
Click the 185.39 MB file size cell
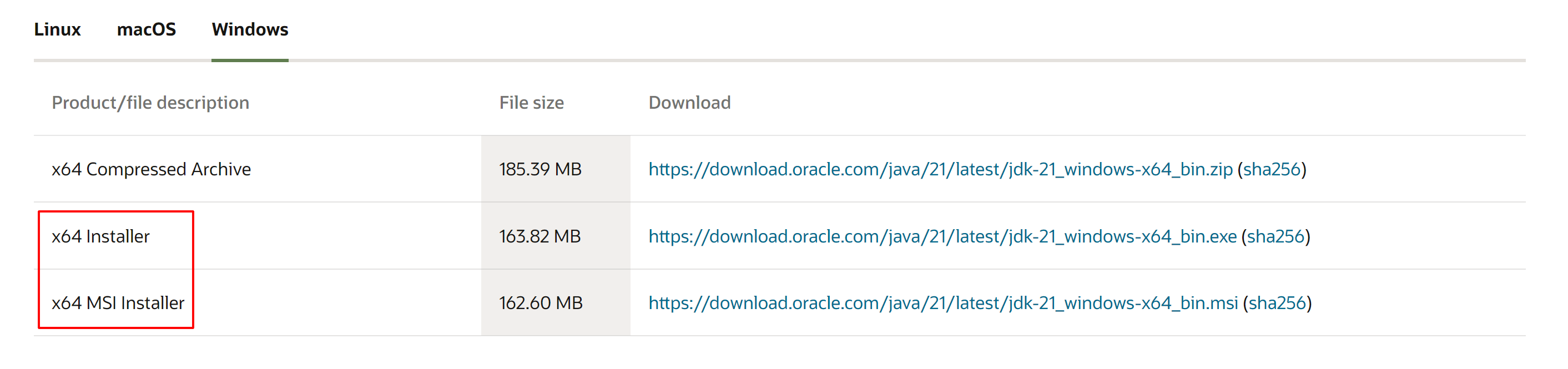tap(540, 169)
